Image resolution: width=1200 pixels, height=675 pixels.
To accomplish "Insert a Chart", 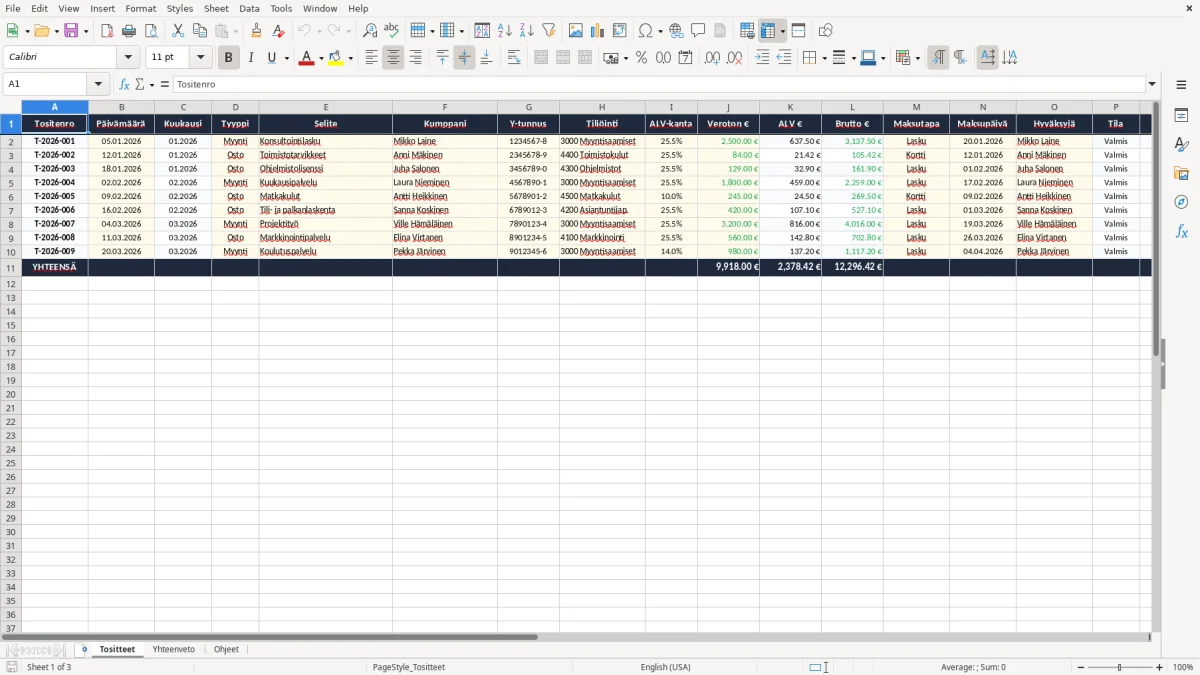I will [598, 31].
